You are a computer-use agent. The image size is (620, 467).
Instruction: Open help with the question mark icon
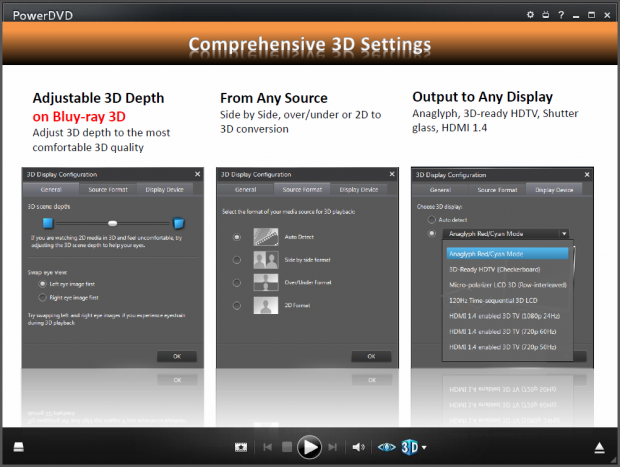(561, 15)
